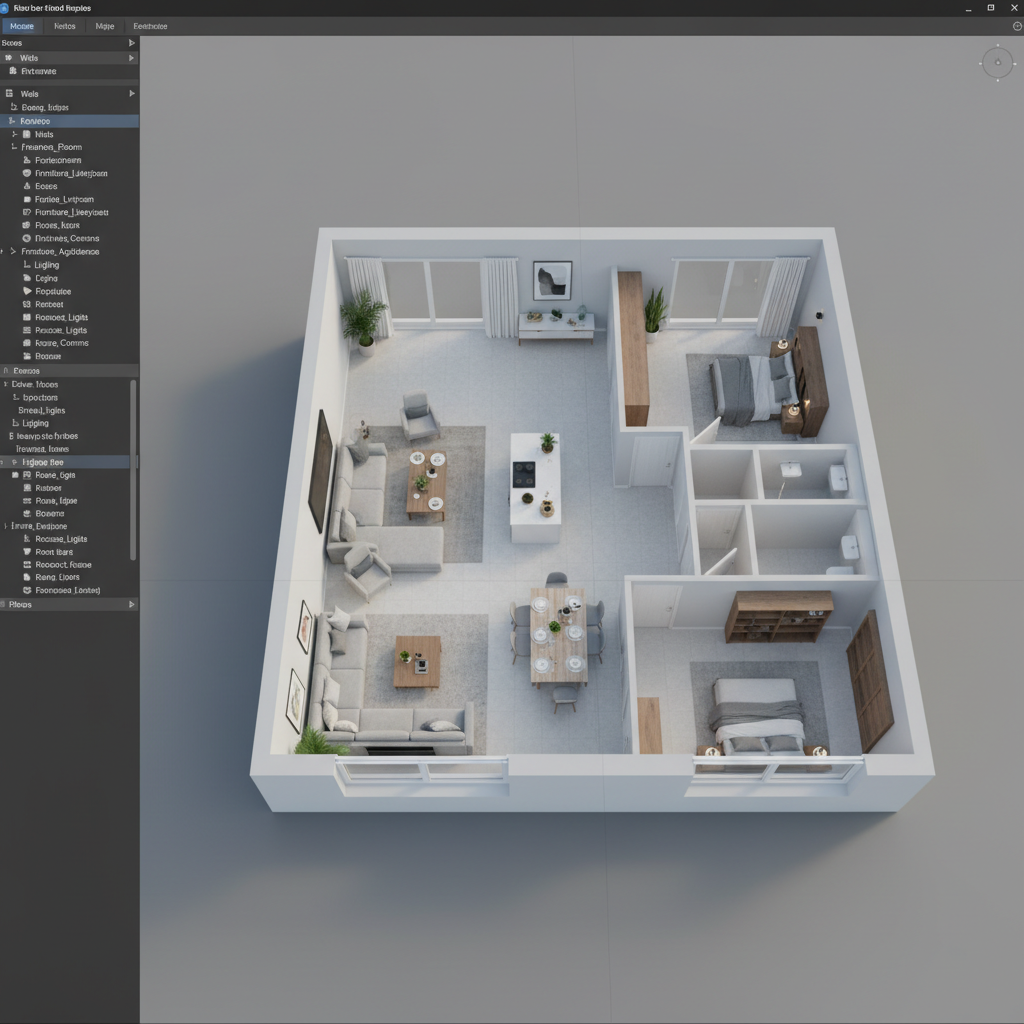Screen dimensions: 1024x1024
Task: Expand the Dolver, Irooes tree node
Action: coord(6,385)
